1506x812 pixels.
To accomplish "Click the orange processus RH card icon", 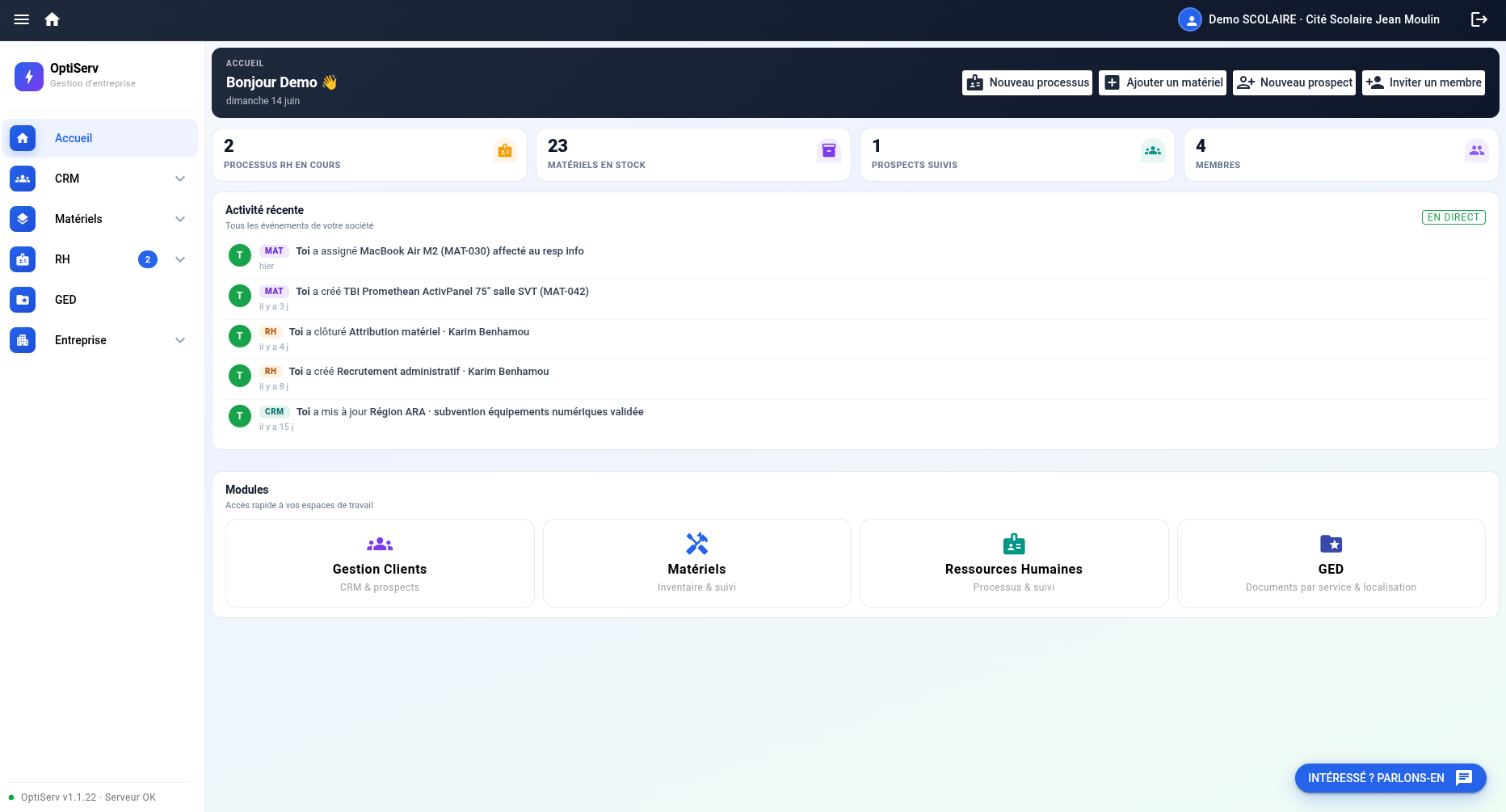I will (x=505, y=150).
